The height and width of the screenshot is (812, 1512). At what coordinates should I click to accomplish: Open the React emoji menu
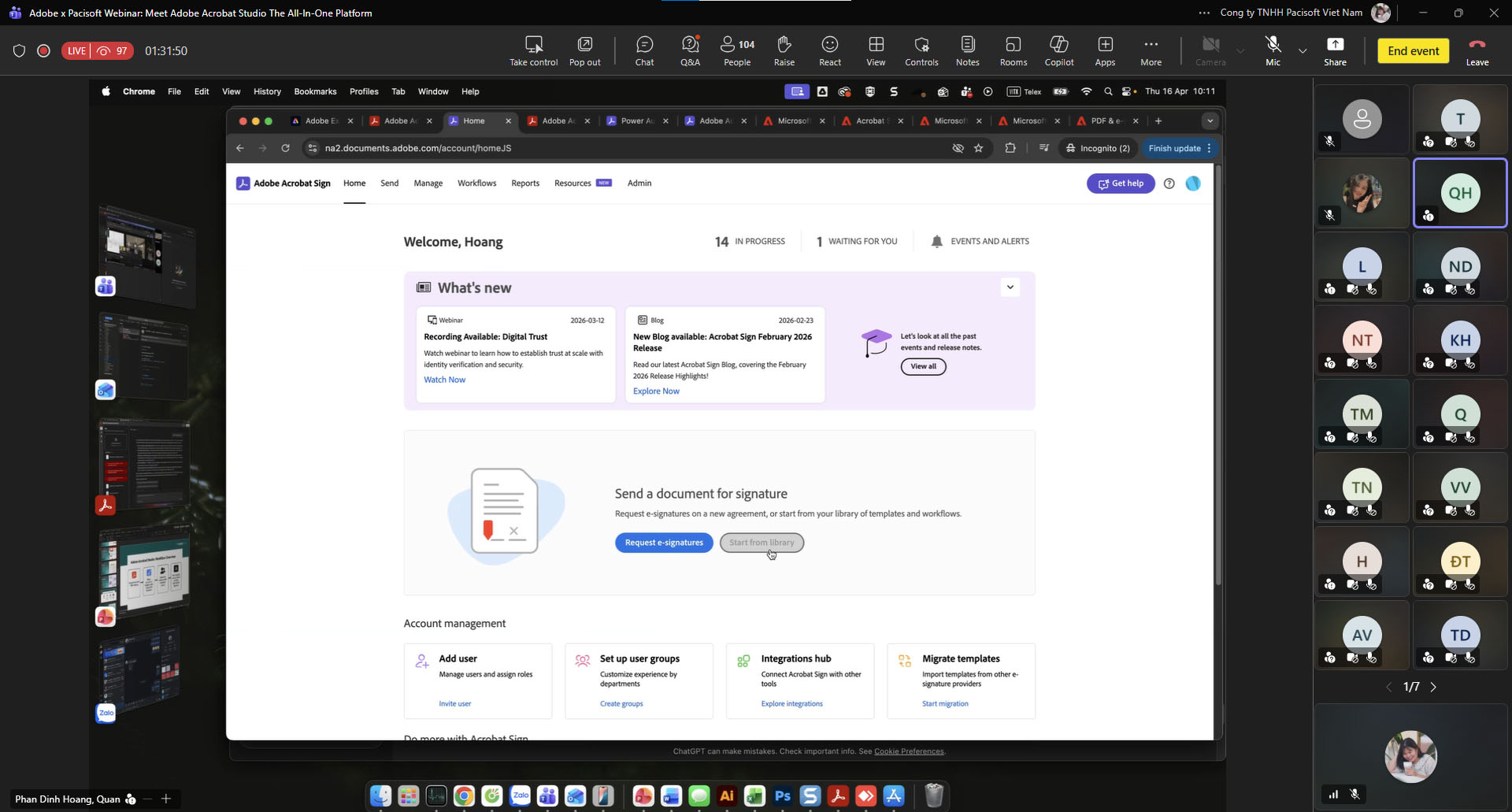tap(829, 50)
